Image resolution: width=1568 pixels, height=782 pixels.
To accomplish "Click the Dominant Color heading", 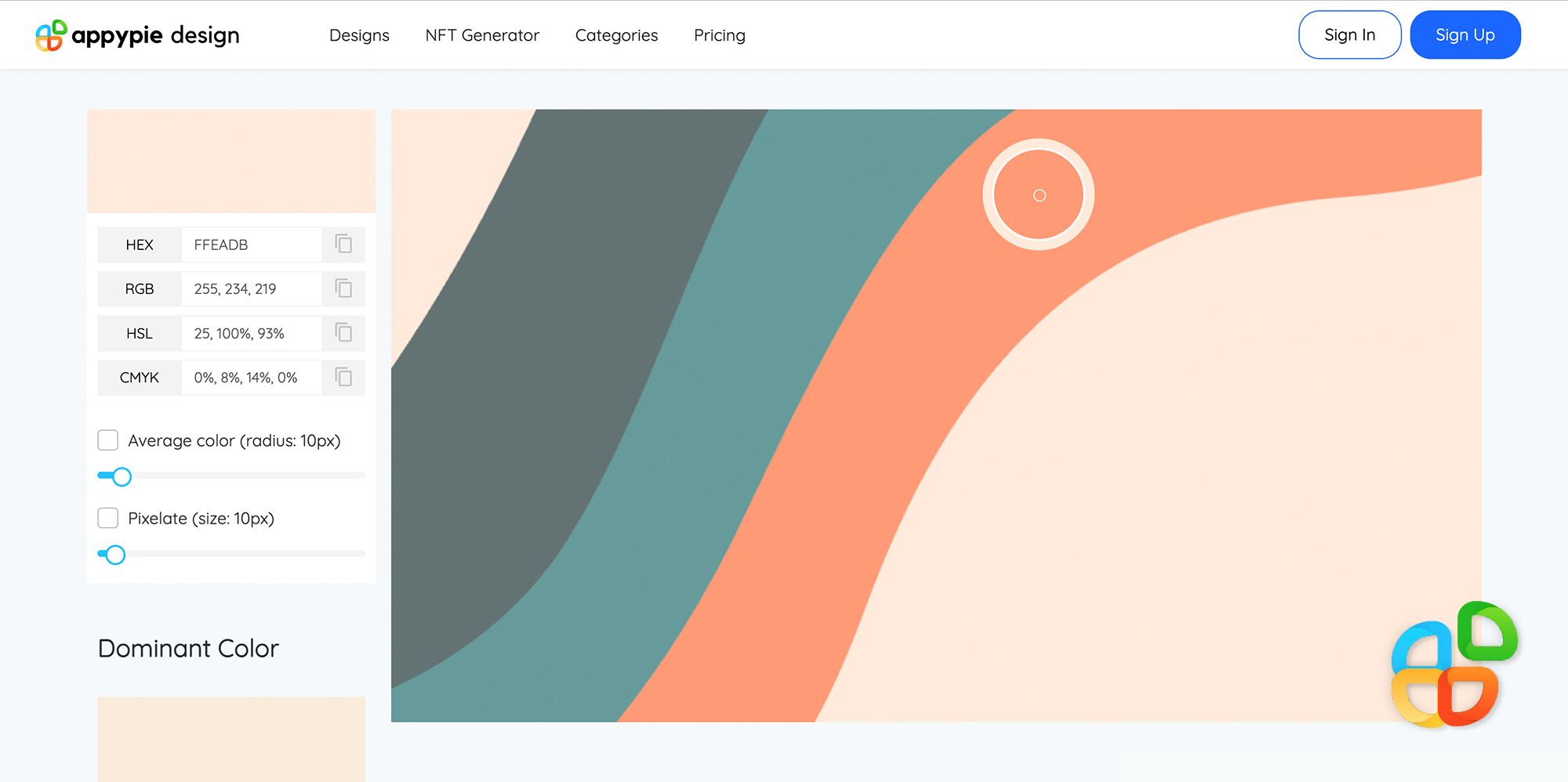I will pos(188,648).
